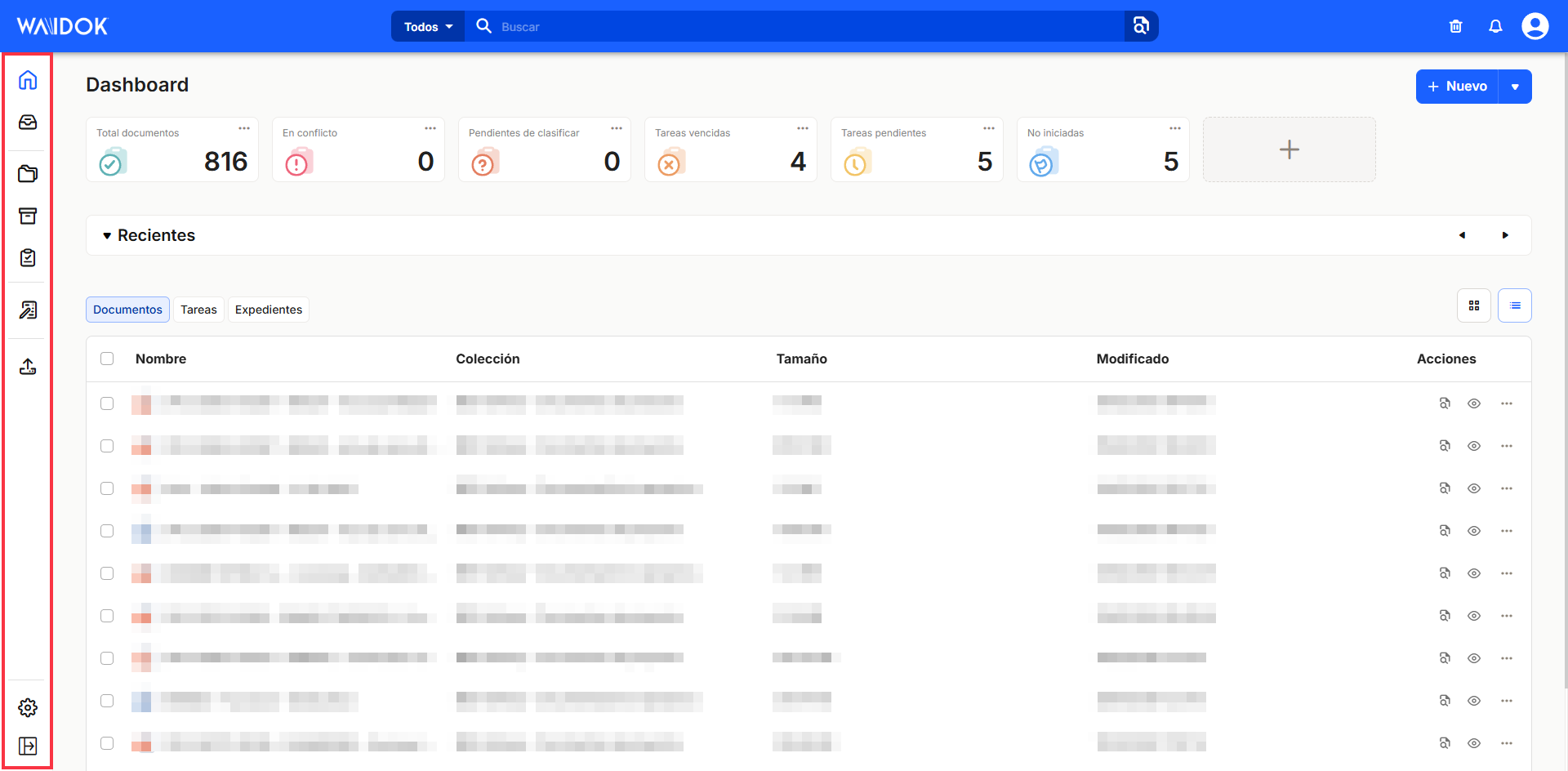
Task: Toggle the select-all checkbox beside Nombre
Action: click(107, 359)
